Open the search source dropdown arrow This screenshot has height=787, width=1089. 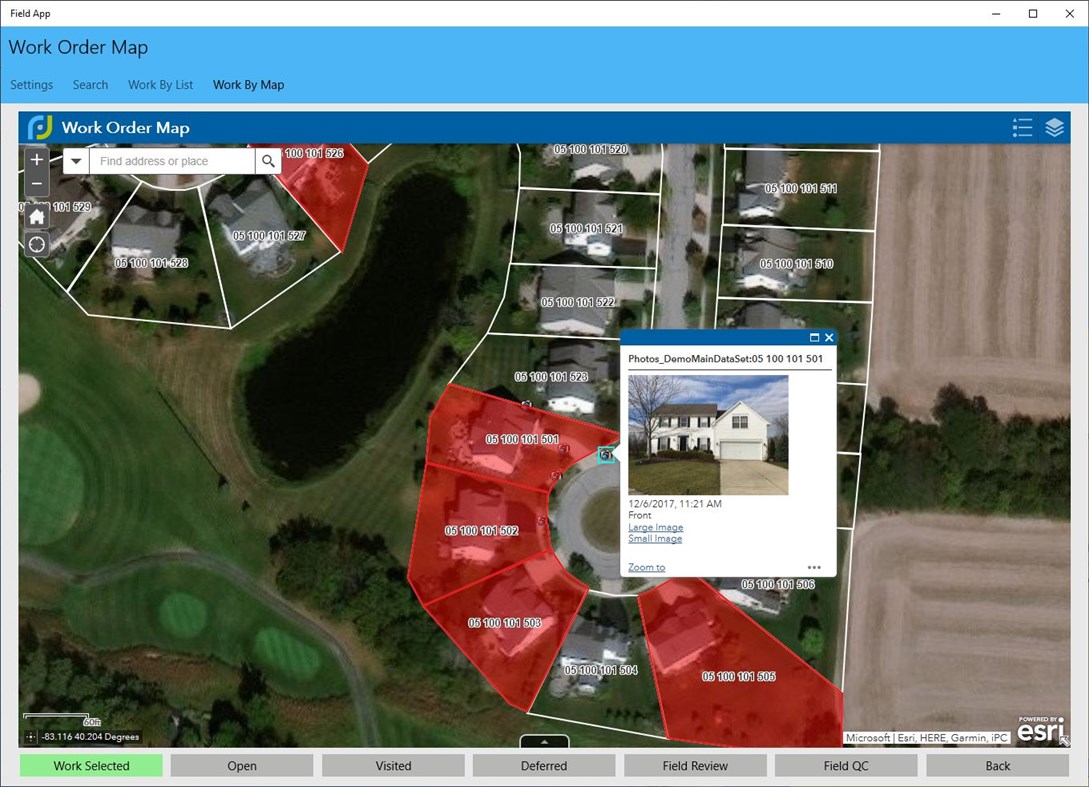point(76,160)
